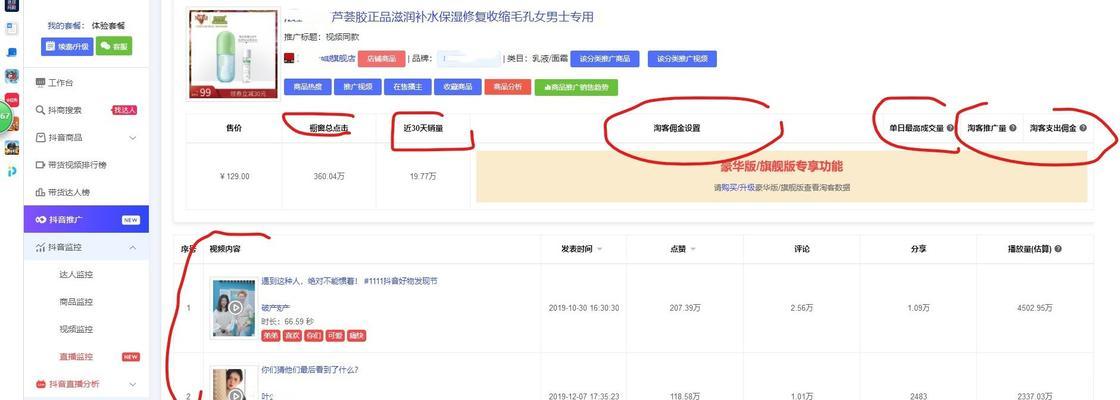Click the magnifier icon next to 抖商搜索
The height and width of the screenshot is (400, 1120).
click(41, 110)
